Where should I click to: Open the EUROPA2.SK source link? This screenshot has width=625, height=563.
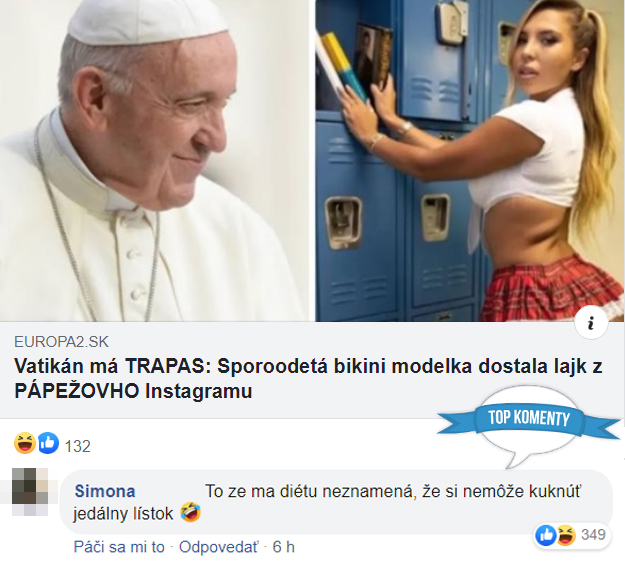[61, 342]
